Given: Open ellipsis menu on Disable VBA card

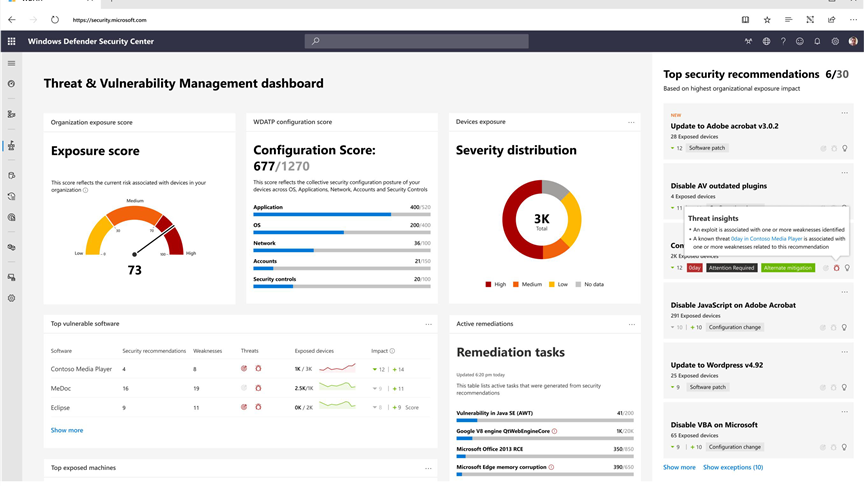Looking at the screenshot, I should click(x=845, y=412).
